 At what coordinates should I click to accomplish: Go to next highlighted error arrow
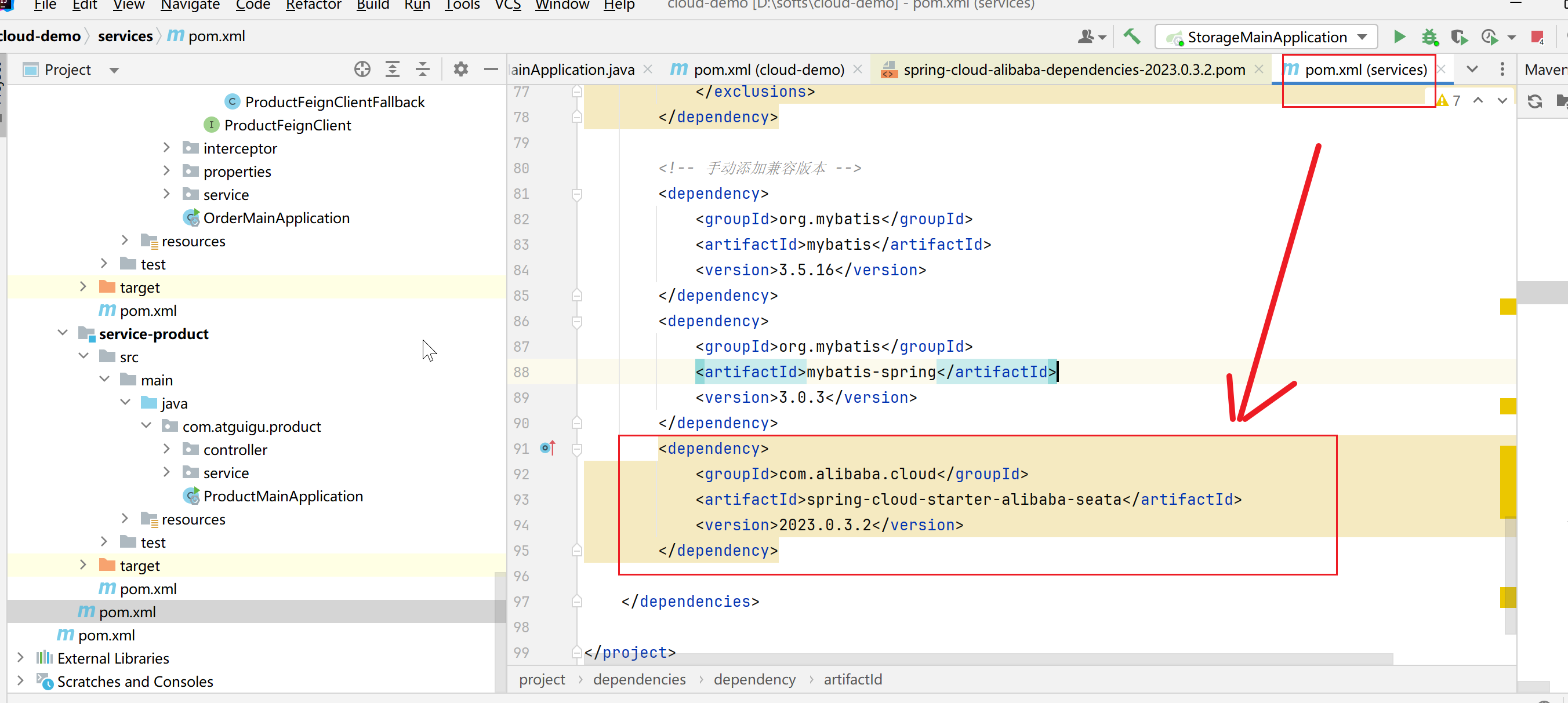pyautogui.click(x=1502, y=100)
